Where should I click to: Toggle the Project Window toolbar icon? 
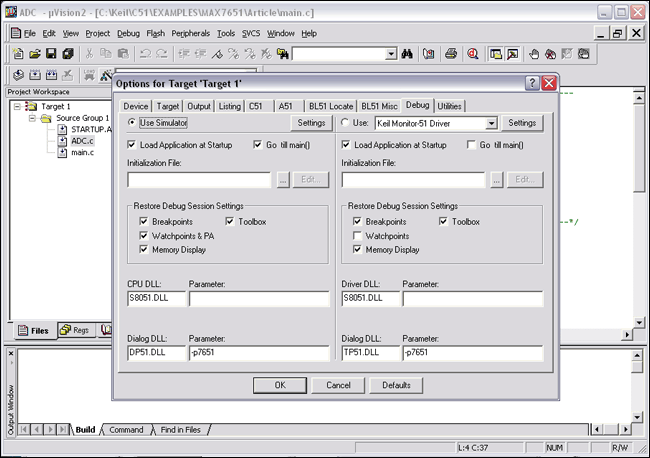point(496,54)
